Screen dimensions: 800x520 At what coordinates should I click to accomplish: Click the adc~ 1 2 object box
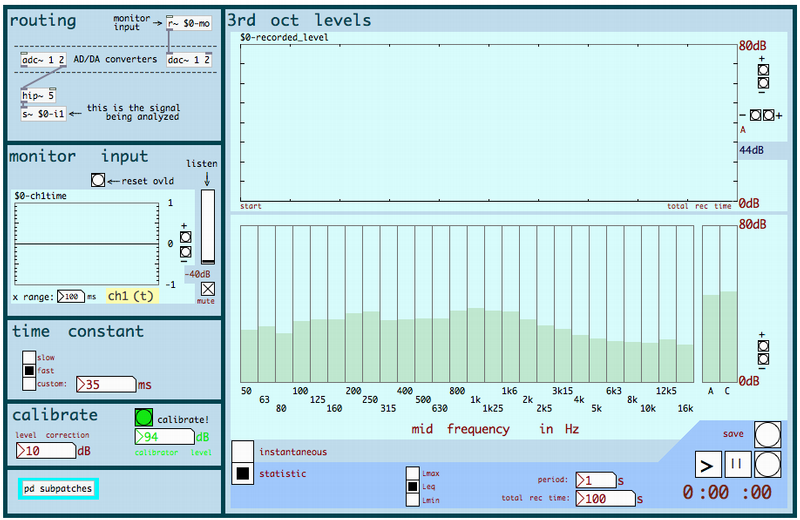pos(43,60)
